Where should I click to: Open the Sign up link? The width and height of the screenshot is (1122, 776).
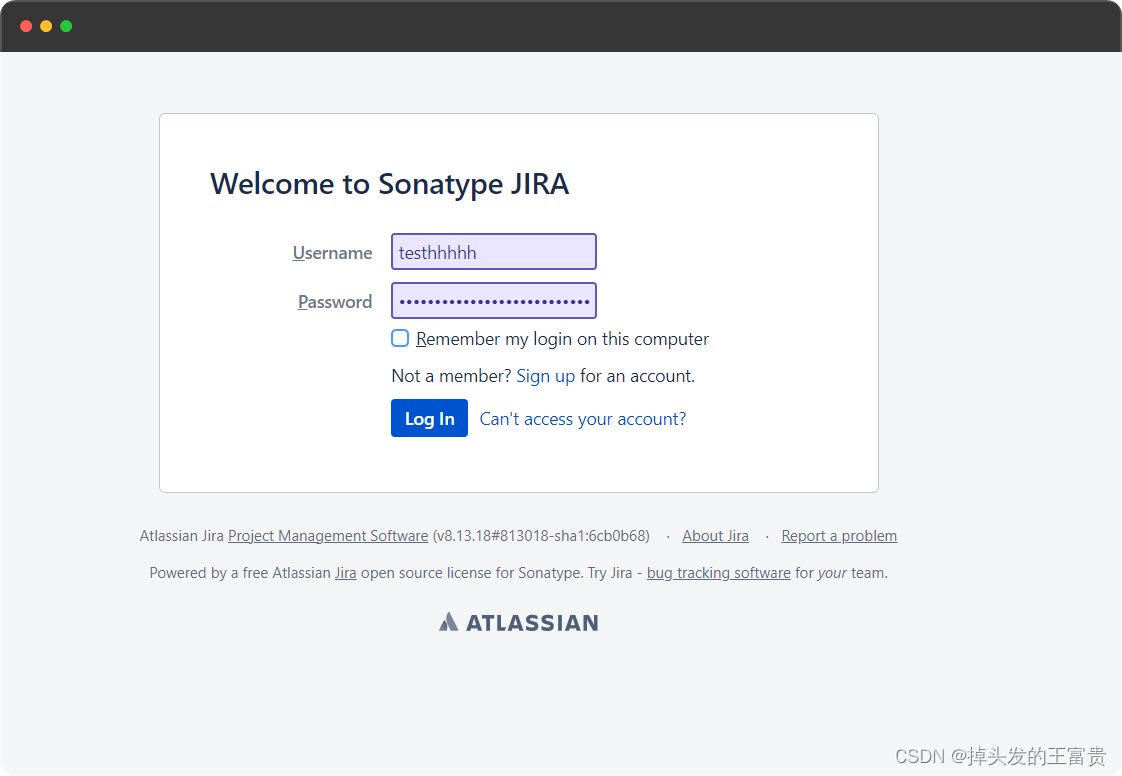click(546, 376)
